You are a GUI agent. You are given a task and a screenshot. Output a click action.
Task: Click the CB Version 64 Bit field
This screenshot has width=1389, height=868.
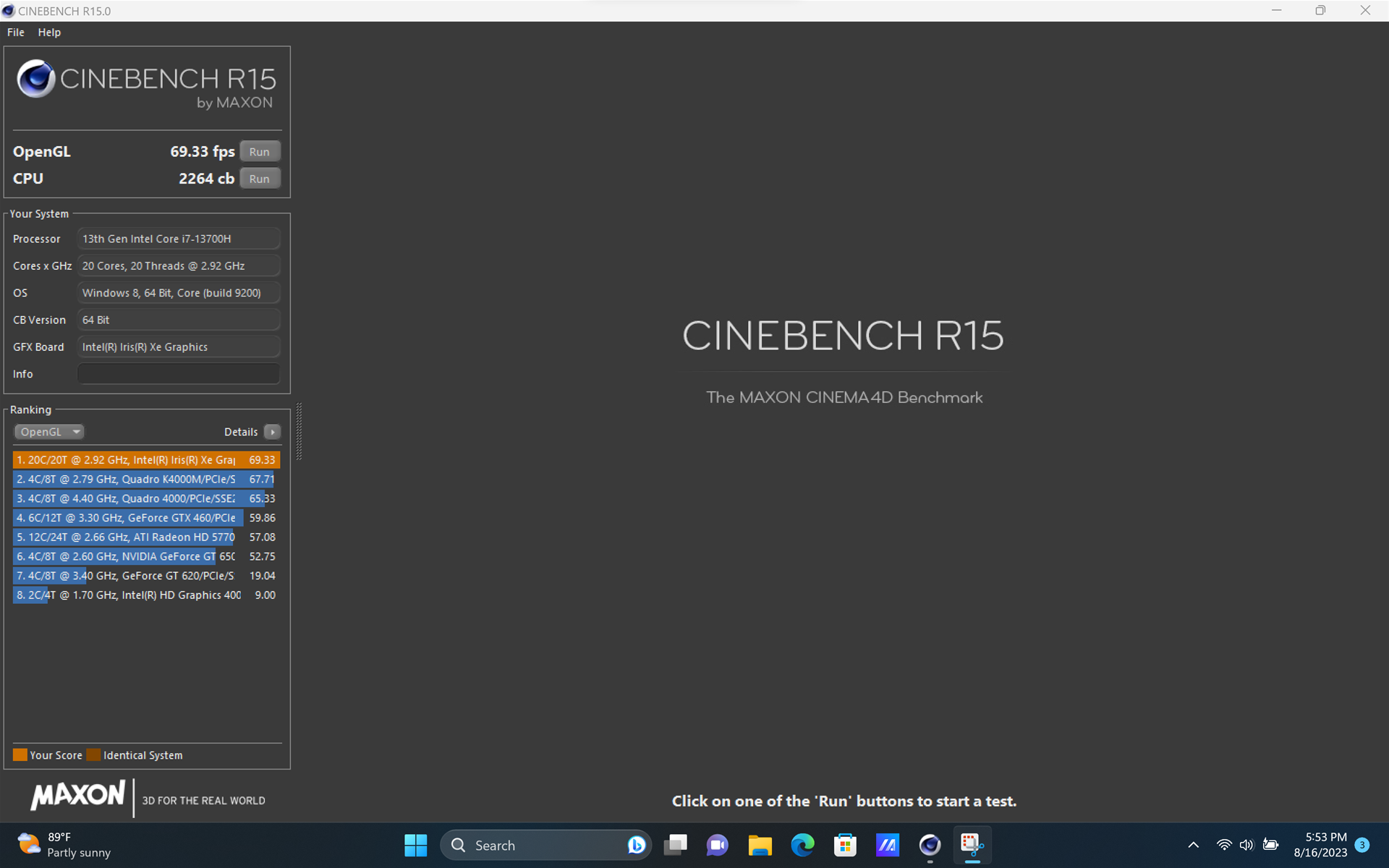click(x=179, y=320)
